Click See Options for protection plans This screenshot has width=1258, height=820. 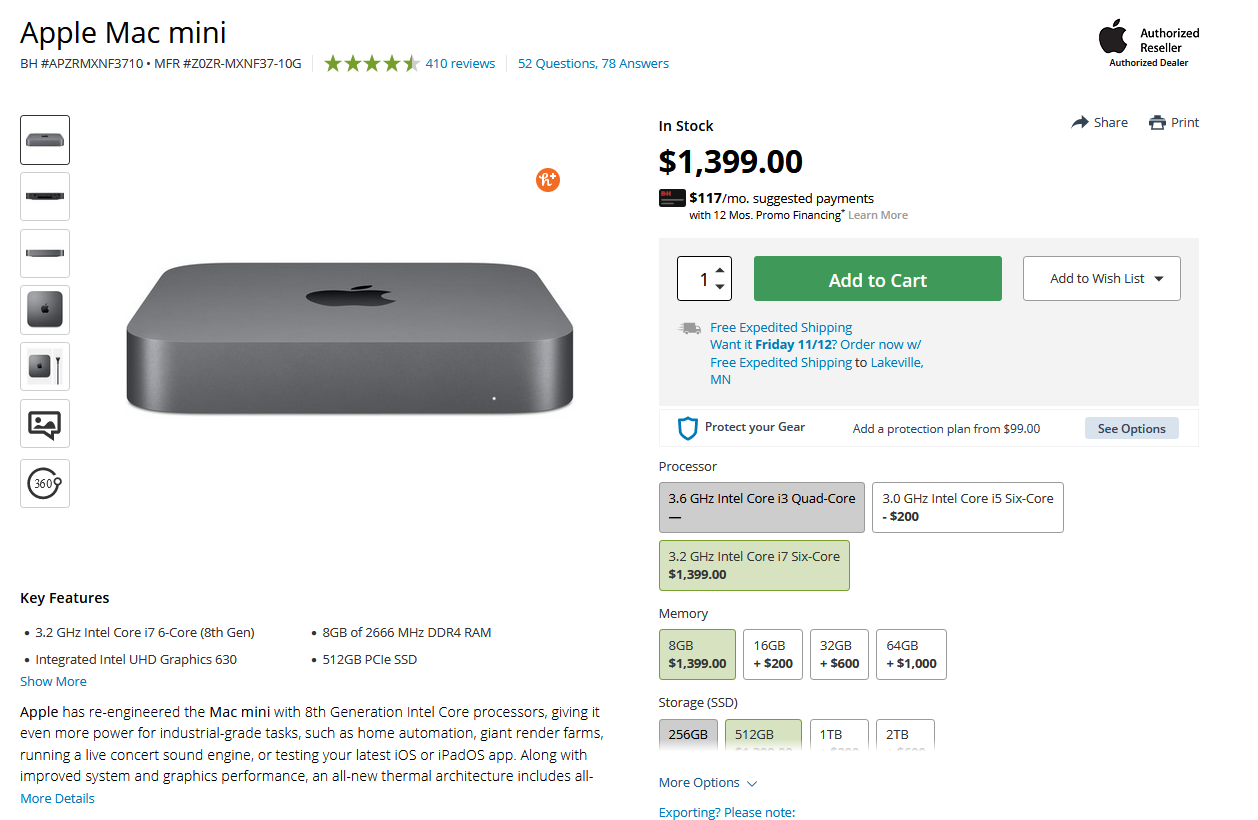(1131, 428)
